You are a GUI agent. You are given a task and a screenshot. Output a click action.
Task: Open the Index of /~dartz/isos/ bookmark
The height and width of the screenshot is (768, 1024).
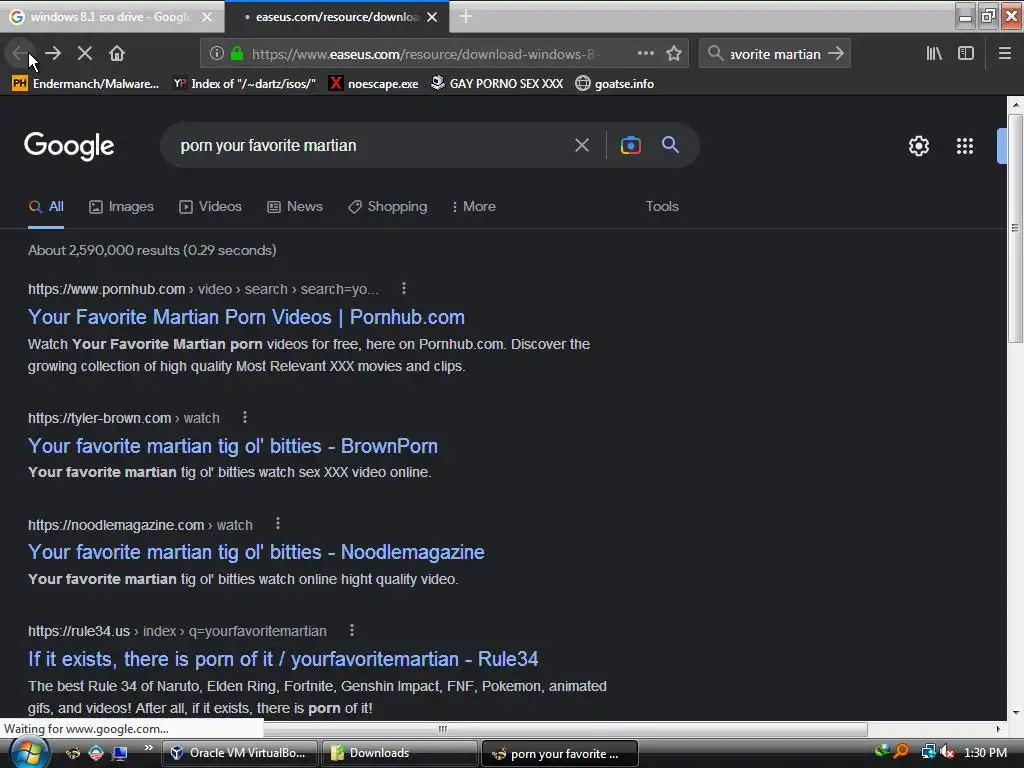click(244, 84)
